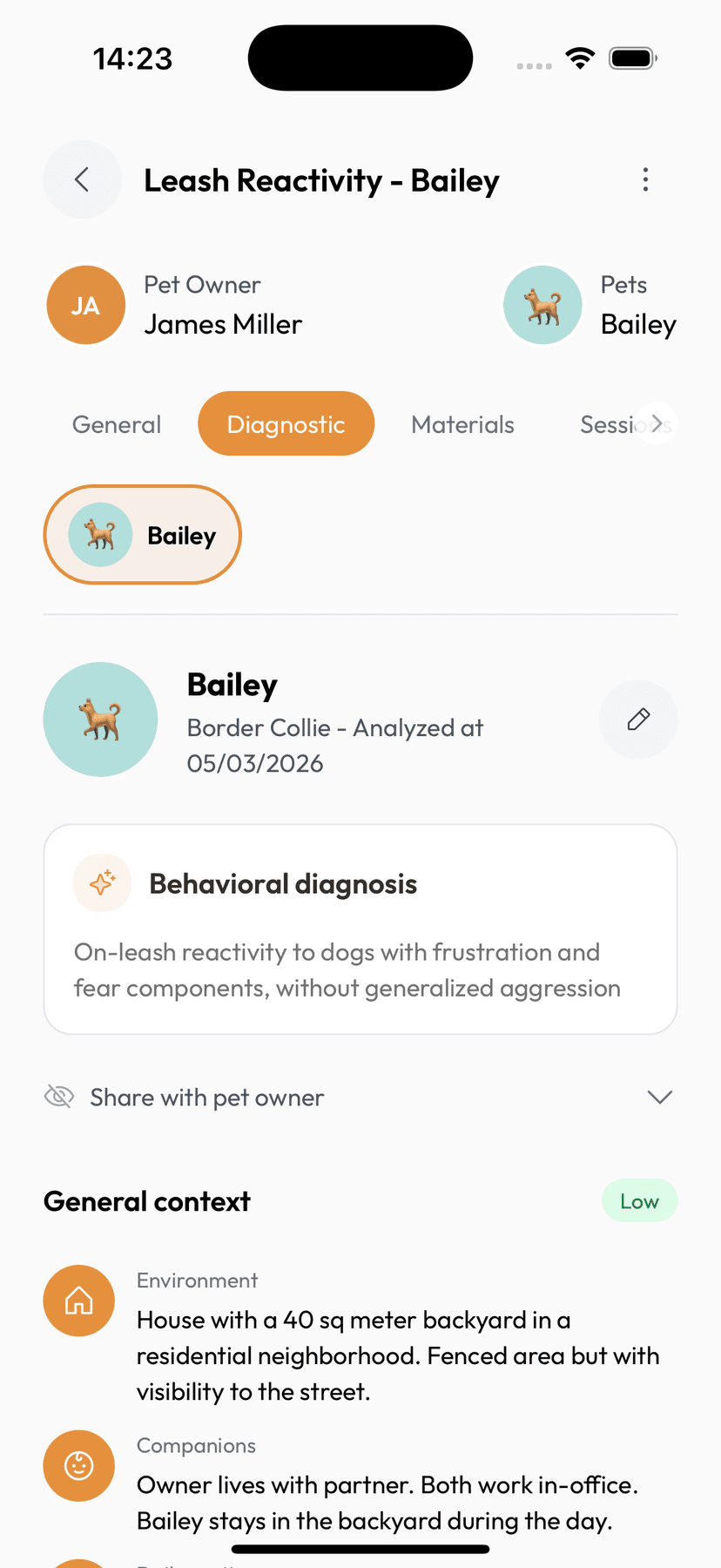Expand the Share with pet owner section
721x1568 pixels.
pos(360,1097)
